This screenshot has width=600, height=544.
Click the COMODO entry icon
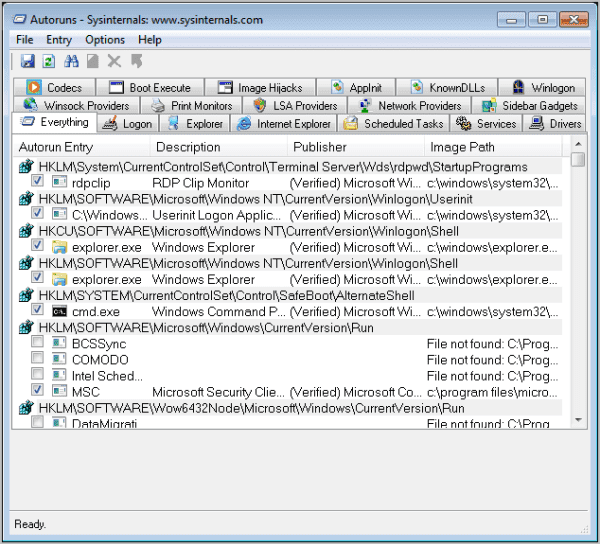(x=59, y=359)
